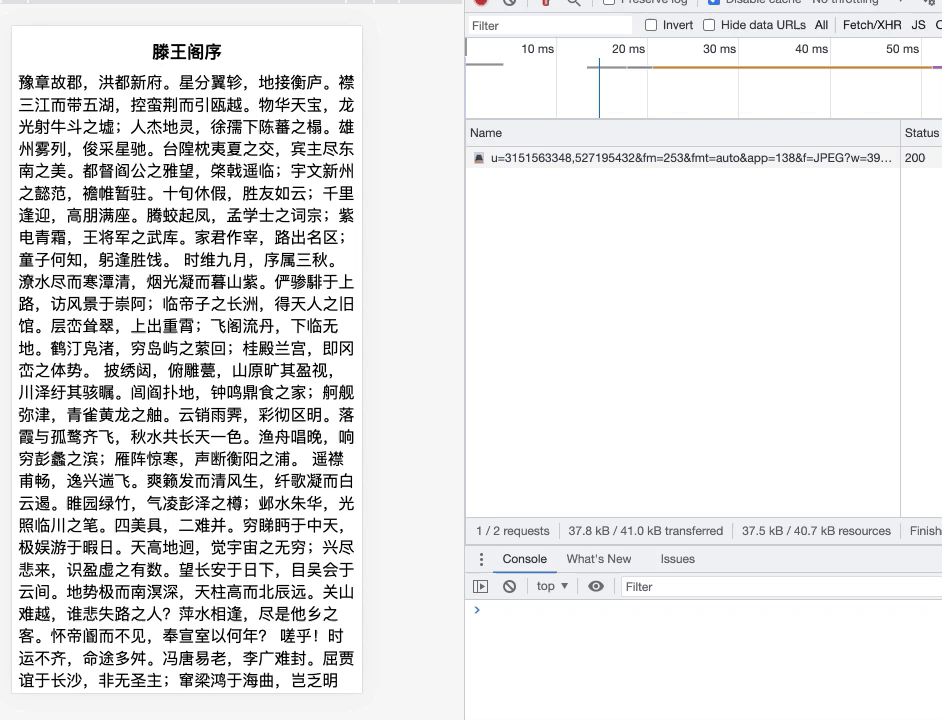
Task: Open the What's New tab
Action: (599, 559)
